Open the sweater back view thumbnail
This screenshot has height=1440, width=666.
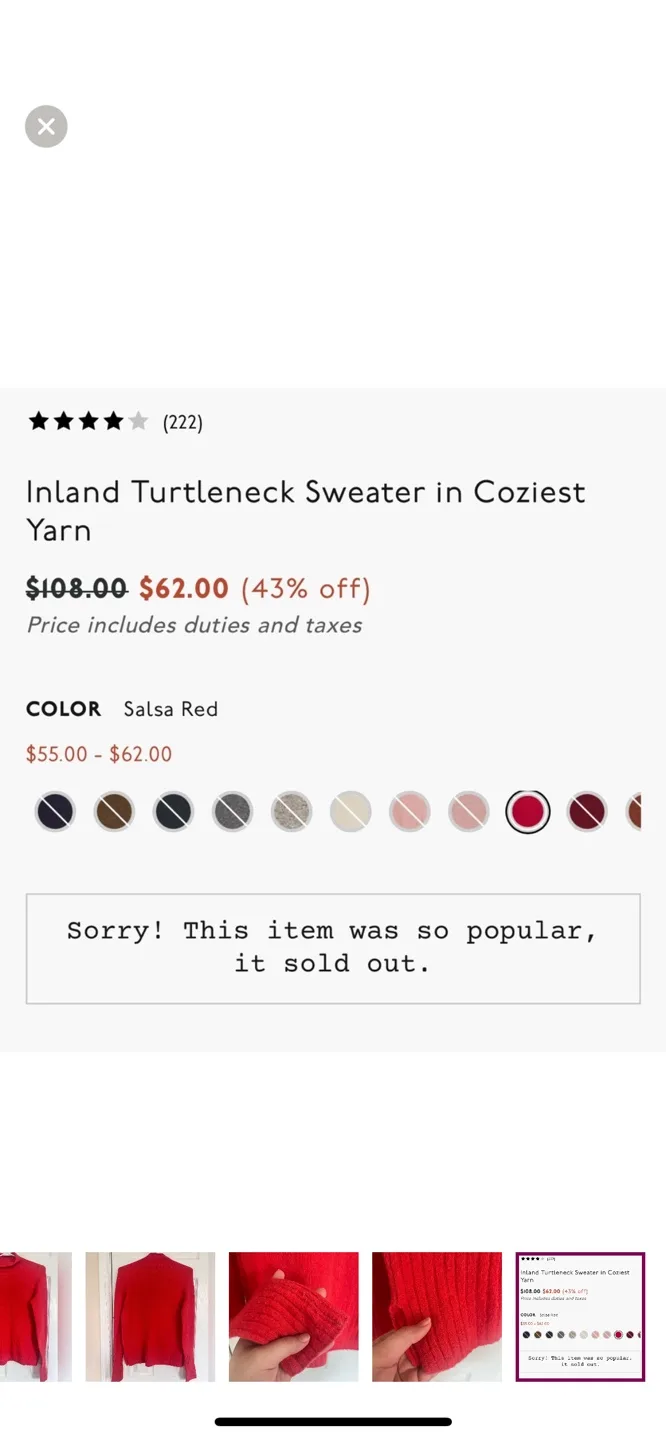click(149, 1316)
